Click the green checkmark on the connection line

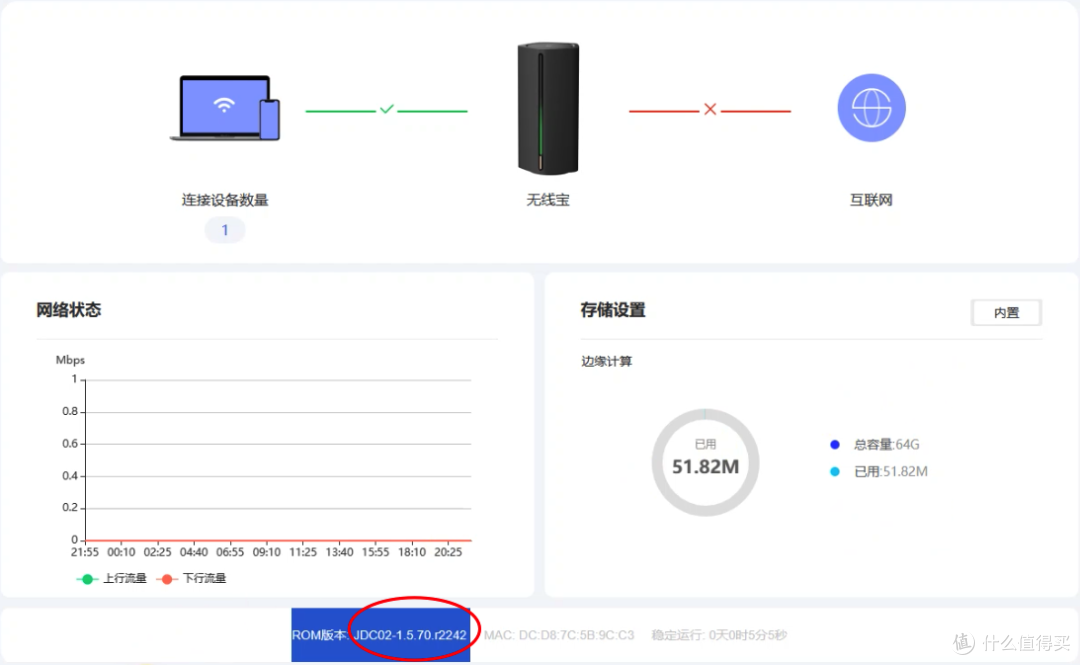[387, 110]
